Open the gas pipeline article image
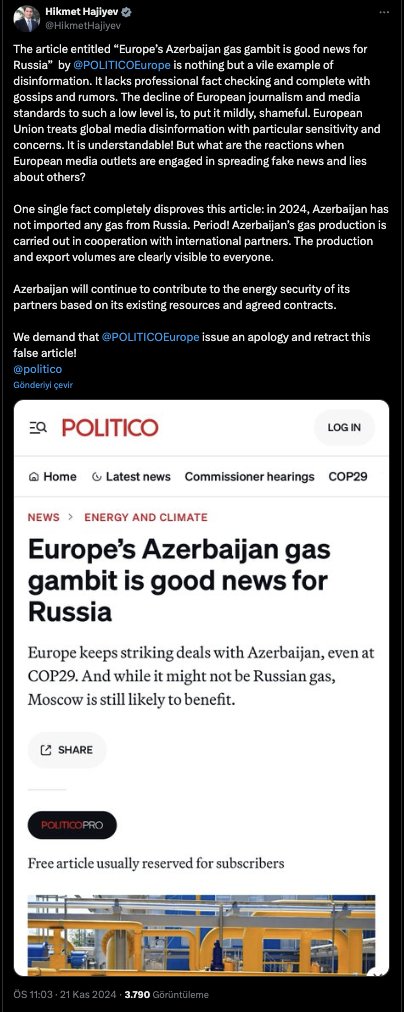The width and height of the screenshot is (404, 1012). (x=201, y=933)
